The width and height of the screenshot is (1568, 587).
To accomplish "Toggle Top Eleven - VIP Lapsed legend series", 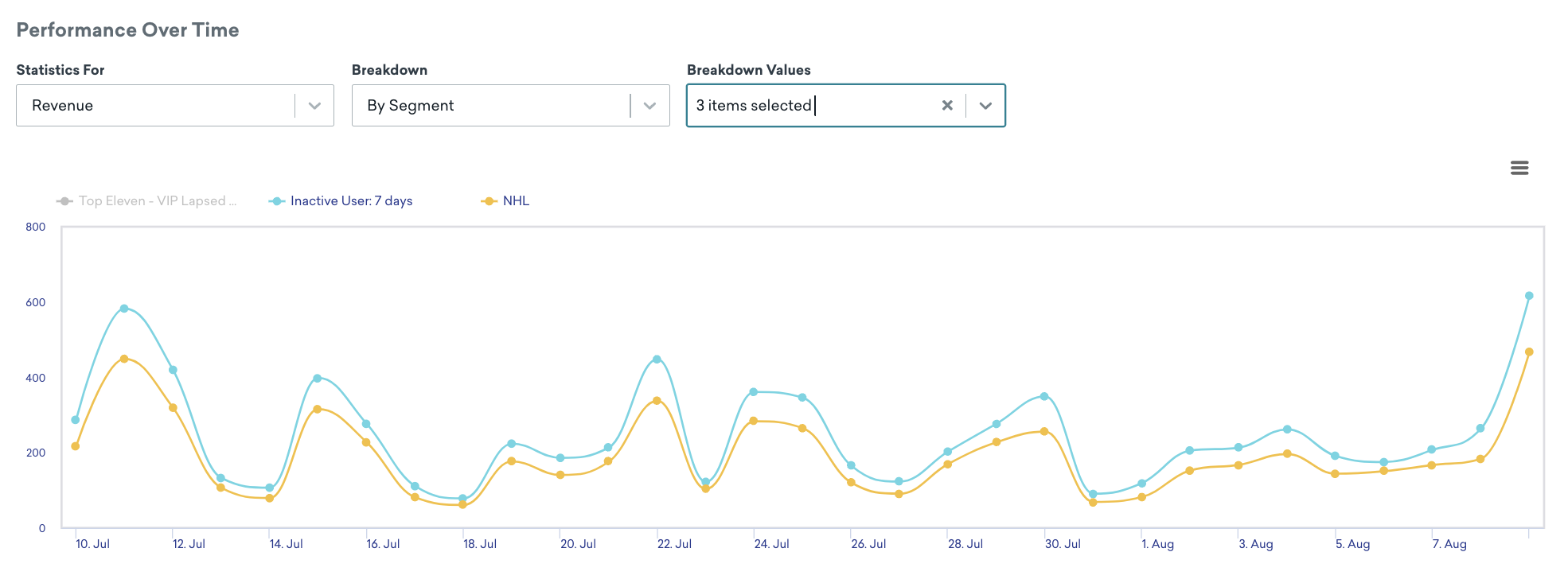I will click(146, 200).
